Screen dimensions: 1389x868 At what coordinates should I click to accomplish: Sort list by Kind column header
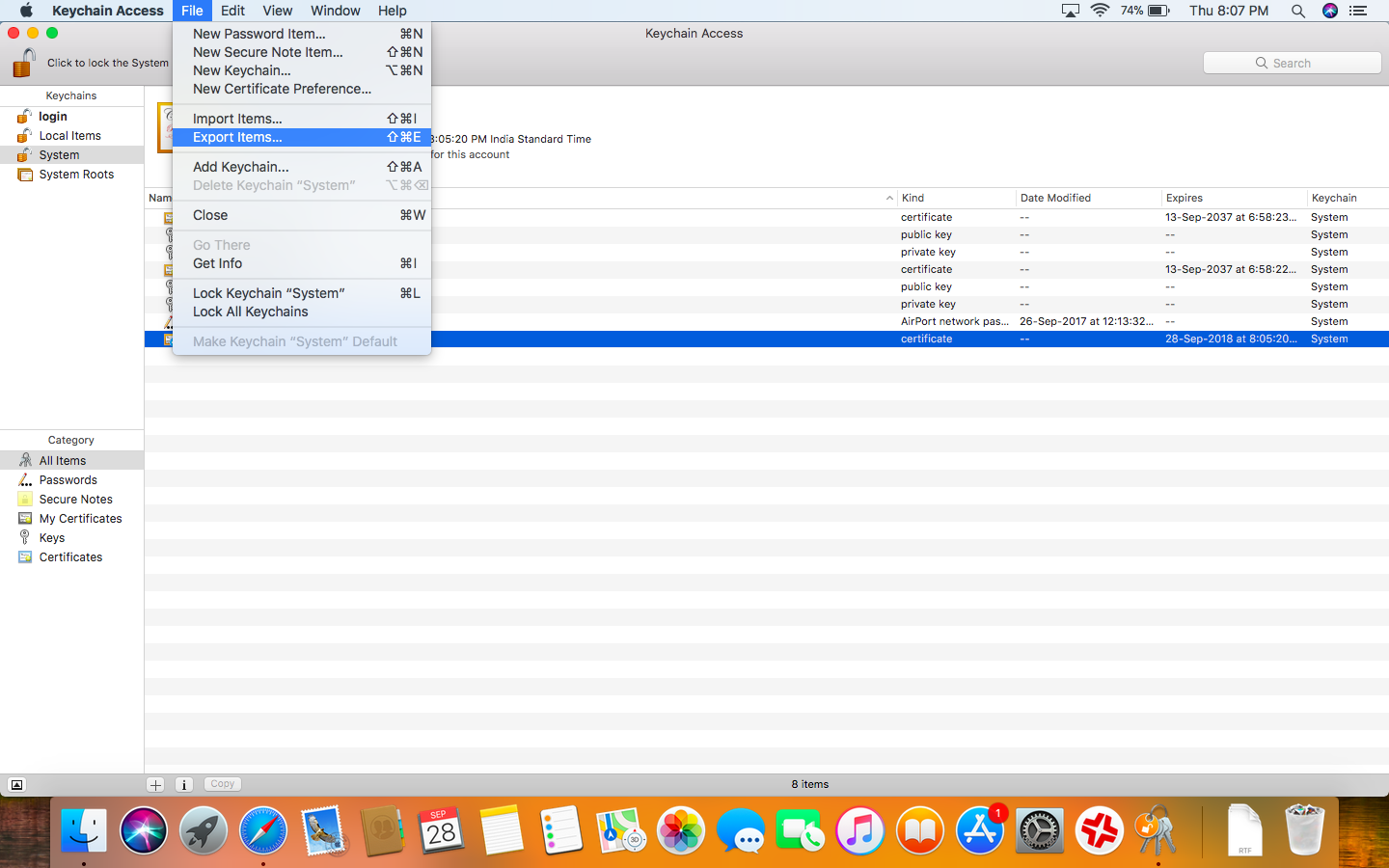pyautogui.click(x=956, y=198)
